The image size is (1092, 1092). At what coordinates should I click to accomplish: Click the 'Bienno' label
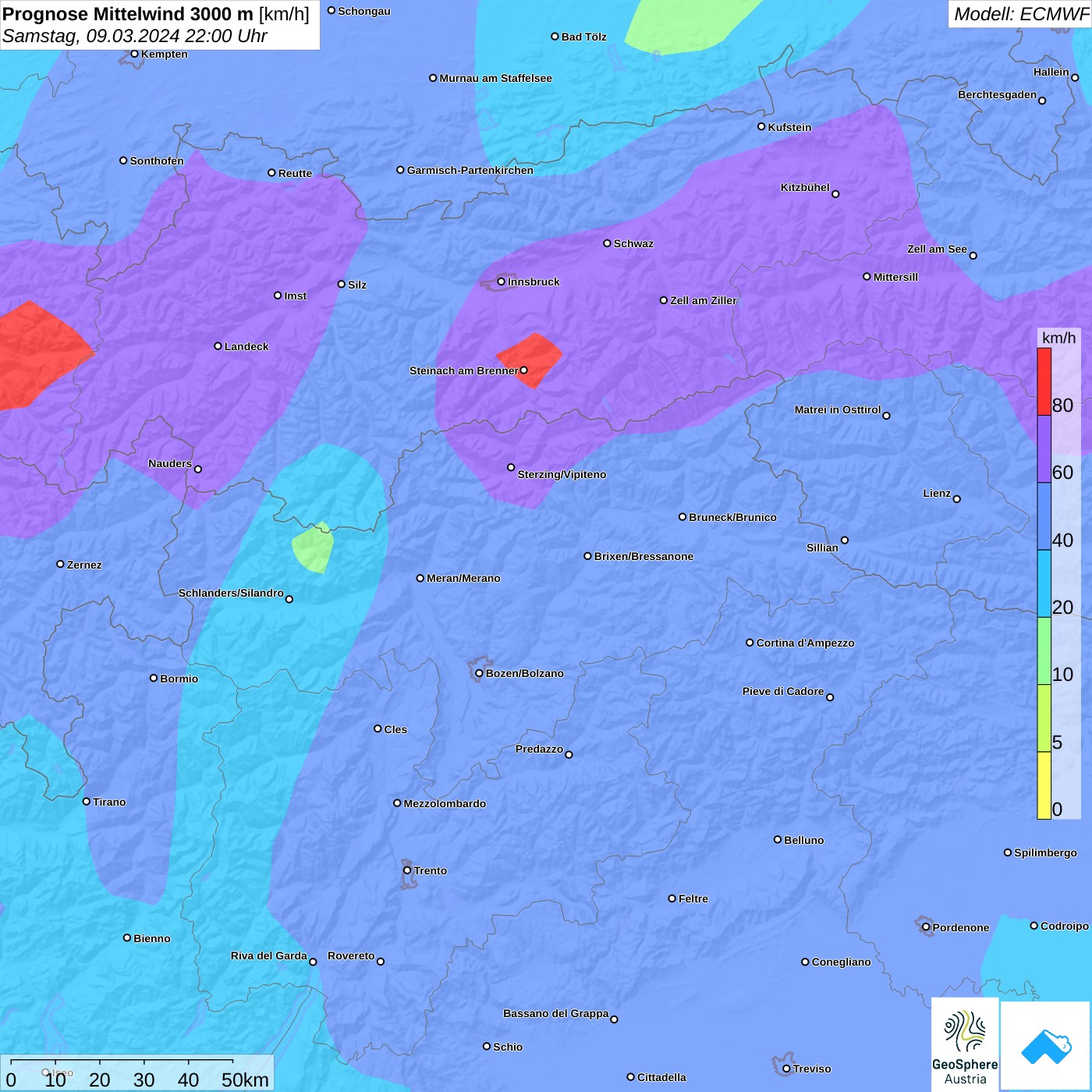pyautogui.click(x=151, y=938)
